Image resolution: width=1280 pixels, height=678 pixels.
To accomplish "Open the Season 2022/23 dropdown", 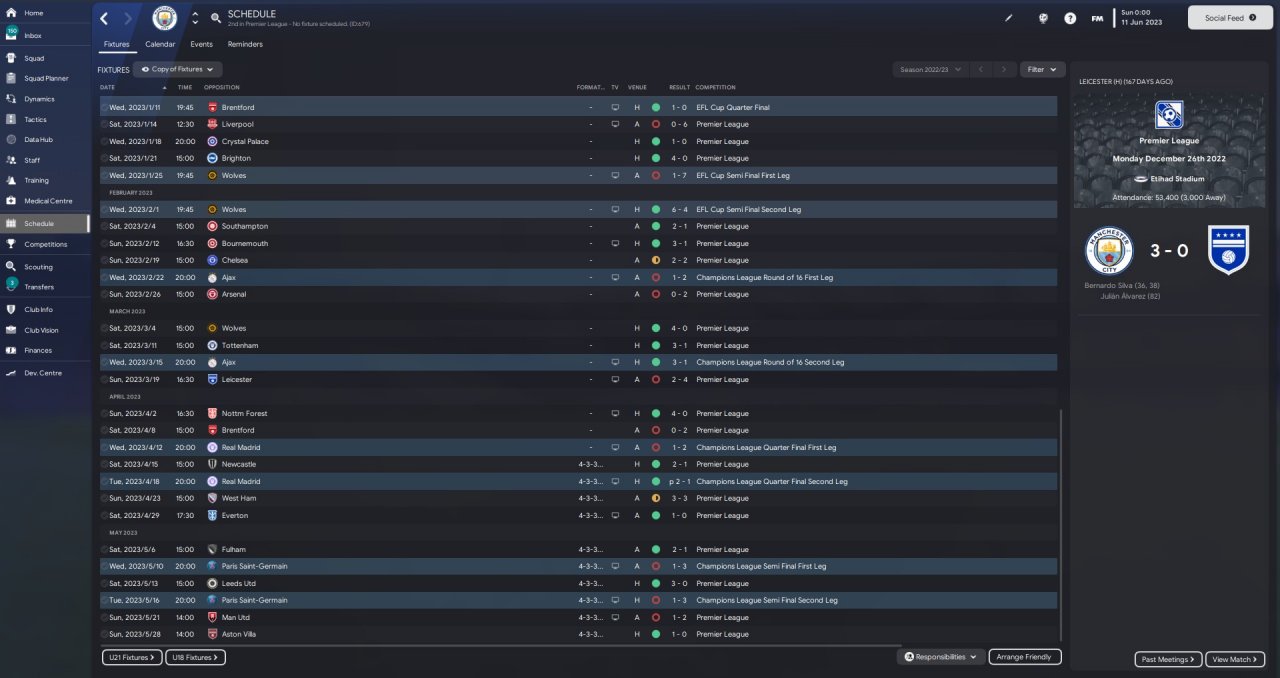I will 930,69.
